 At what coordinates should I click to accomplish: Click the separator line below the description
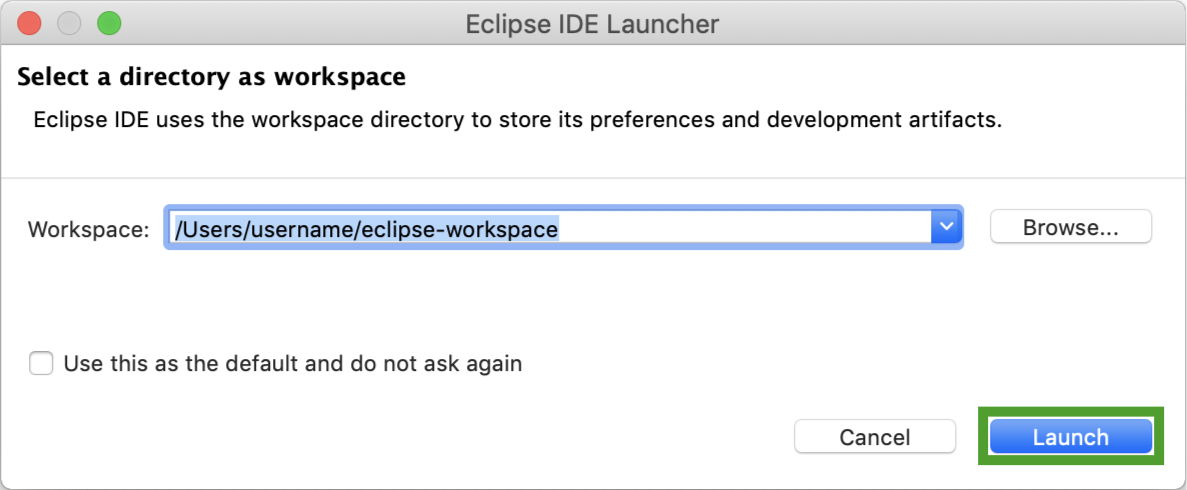593,178
